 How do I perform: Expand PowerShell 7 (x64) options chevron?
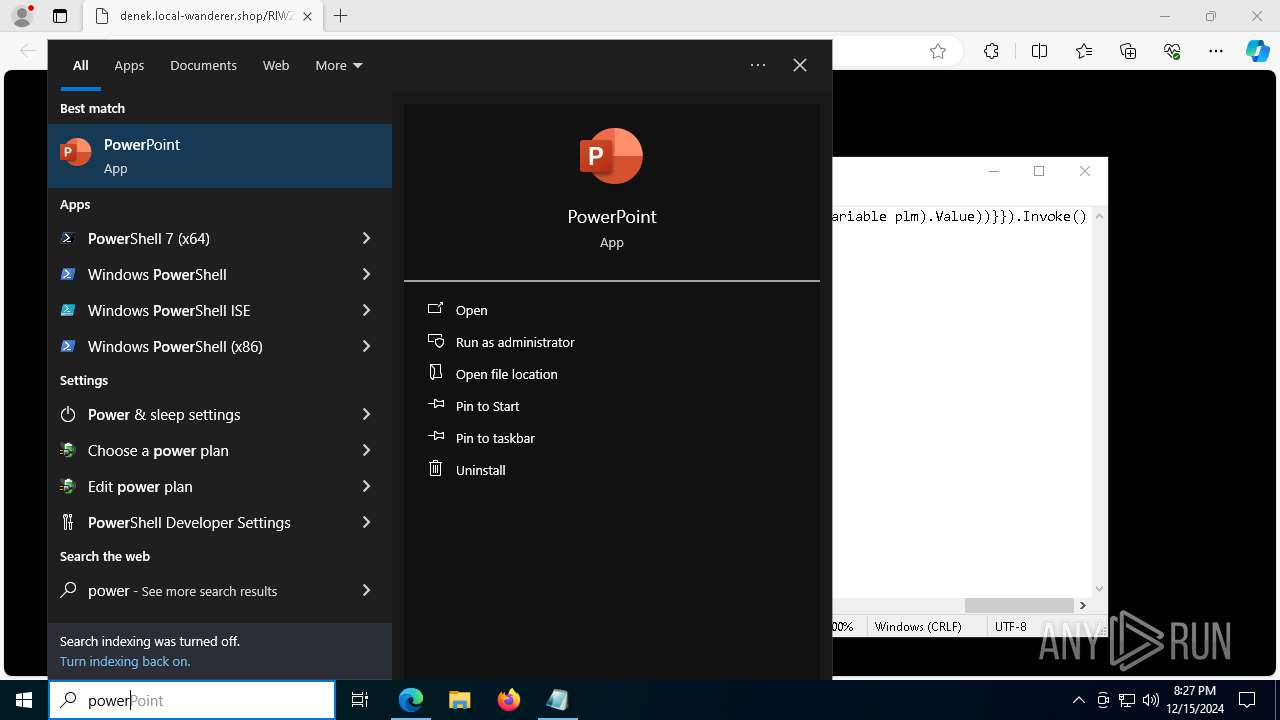(366, 238)
